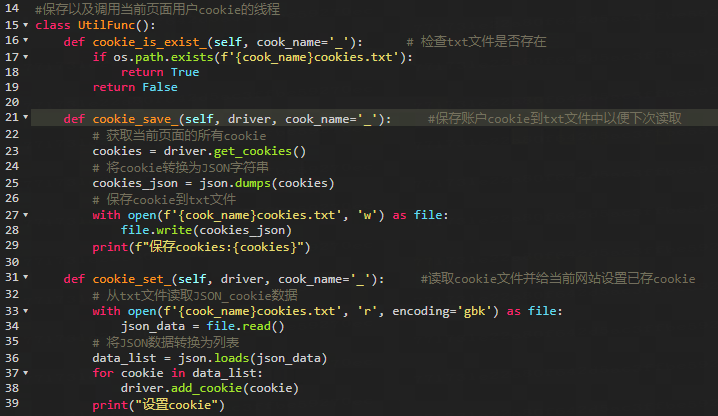Click the comment 从txt文件读取JSON_cookie数据 on line 32
This screenshot has width=718, height=416.
(x=195, y=296)
